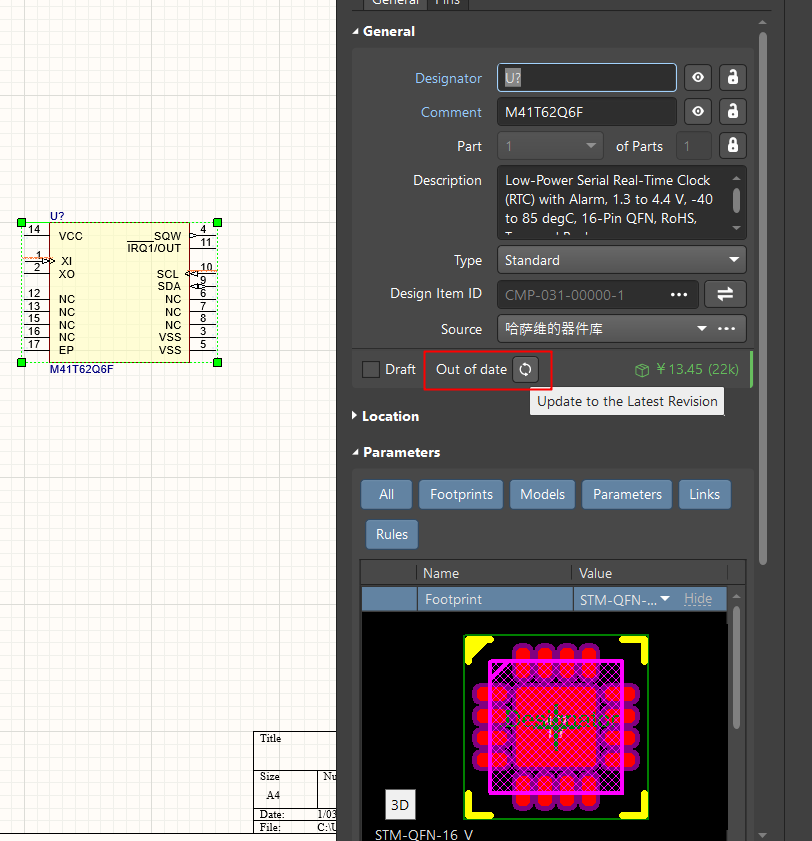Screen dimensions: 812x841
Task: Select the Footprint row in table
Action: 544,599
